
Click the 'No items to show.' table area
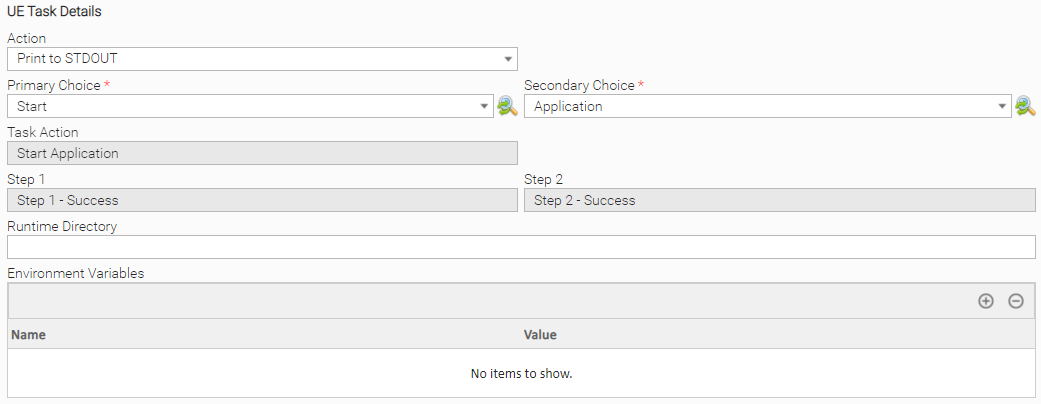[521, 374]
